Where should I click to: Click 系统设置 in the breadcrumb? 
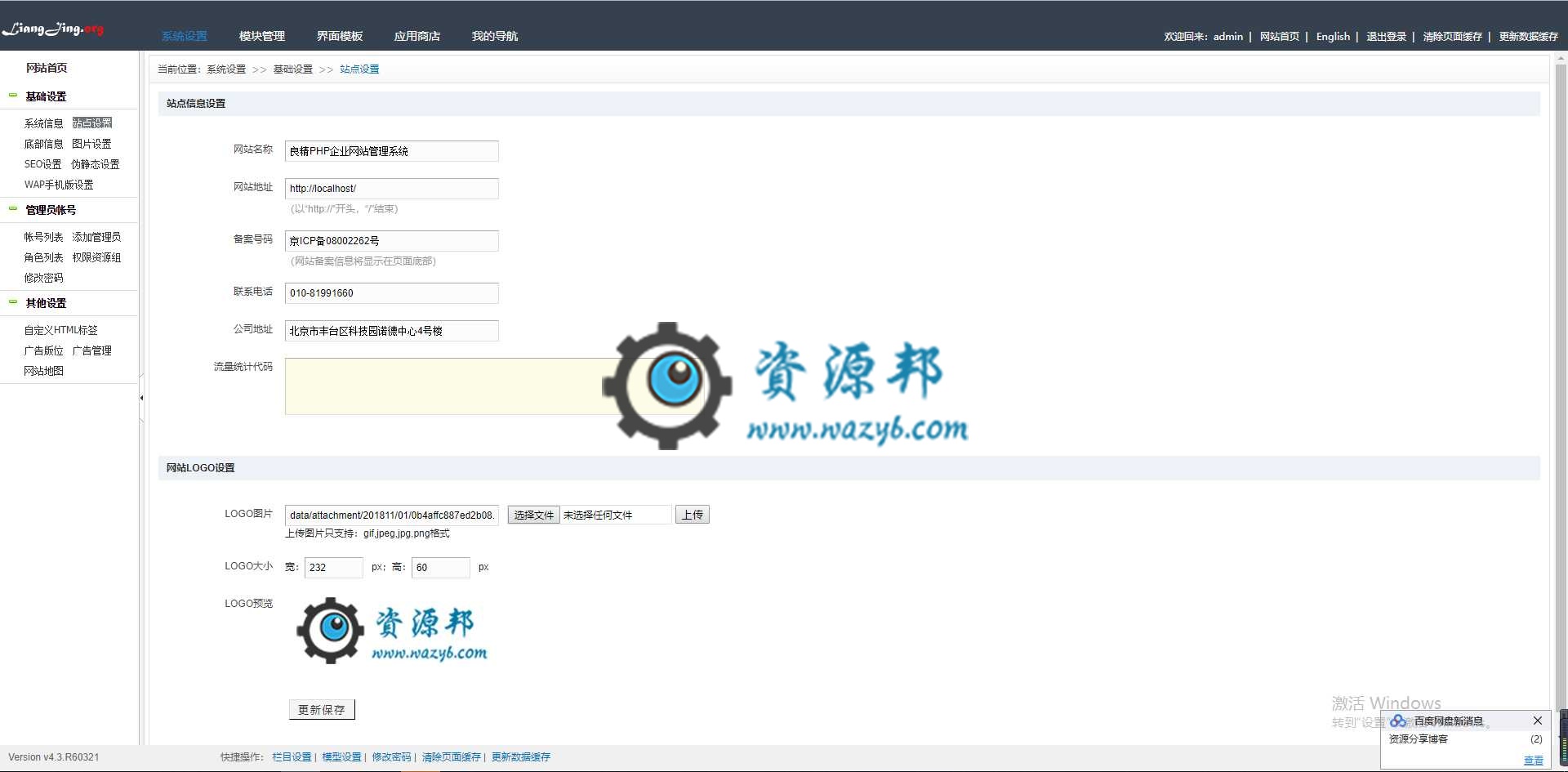(226, 69)
